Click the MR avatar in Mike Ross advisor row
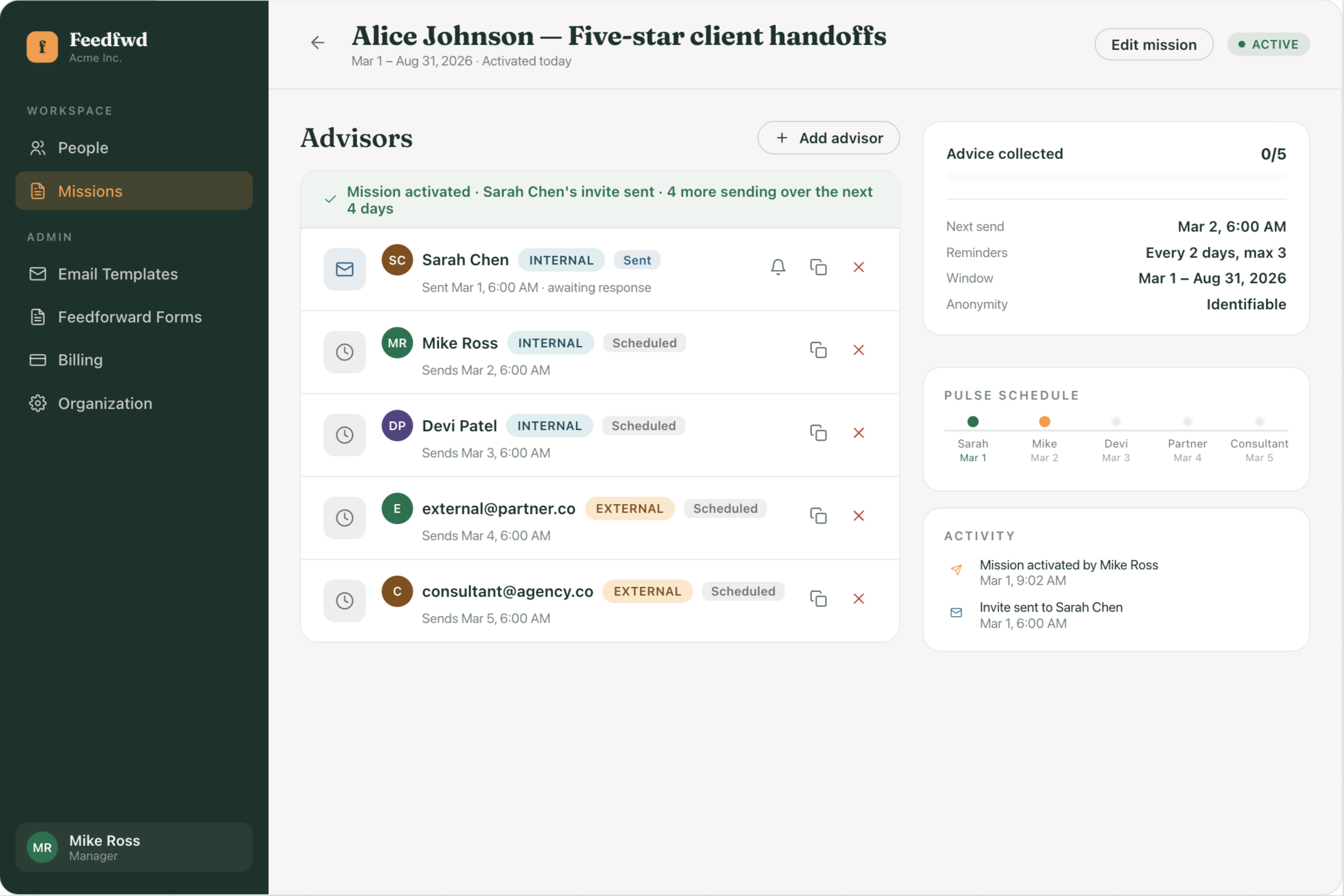 (397, 343)
